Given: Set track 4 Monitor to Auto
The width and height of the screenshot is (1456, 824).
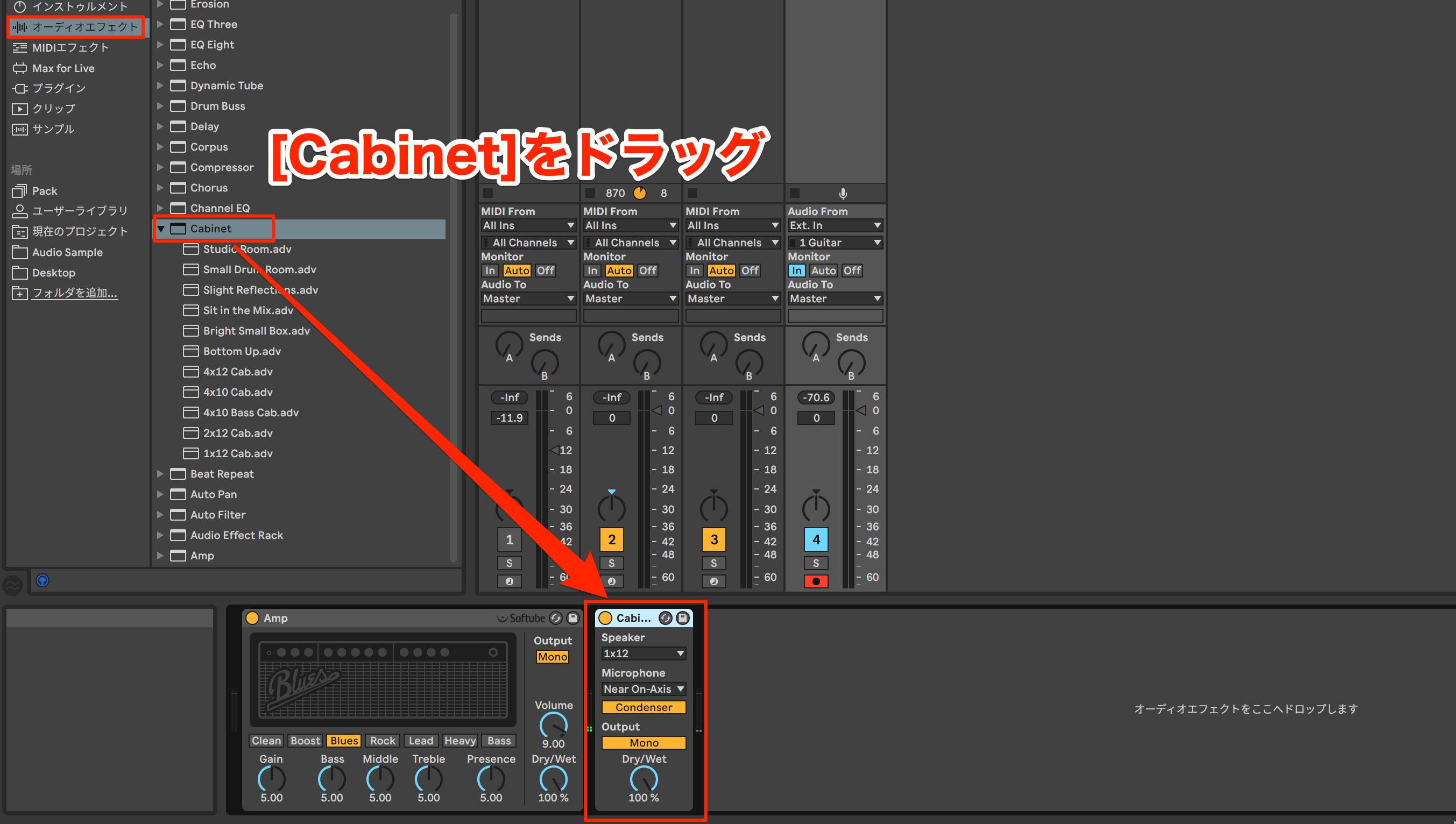Looking at the screenshot, I should pos(823,271).
